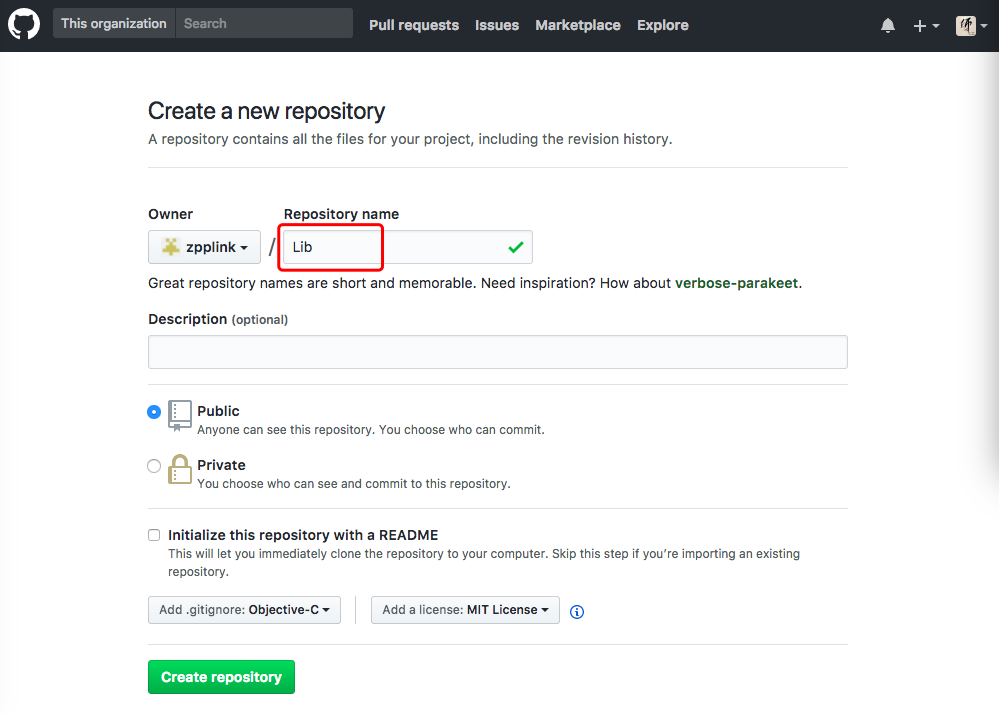The image size is (999, 713).
Task: Select the Private radio button
Action: pyautogui.click(x=154, y=465)
